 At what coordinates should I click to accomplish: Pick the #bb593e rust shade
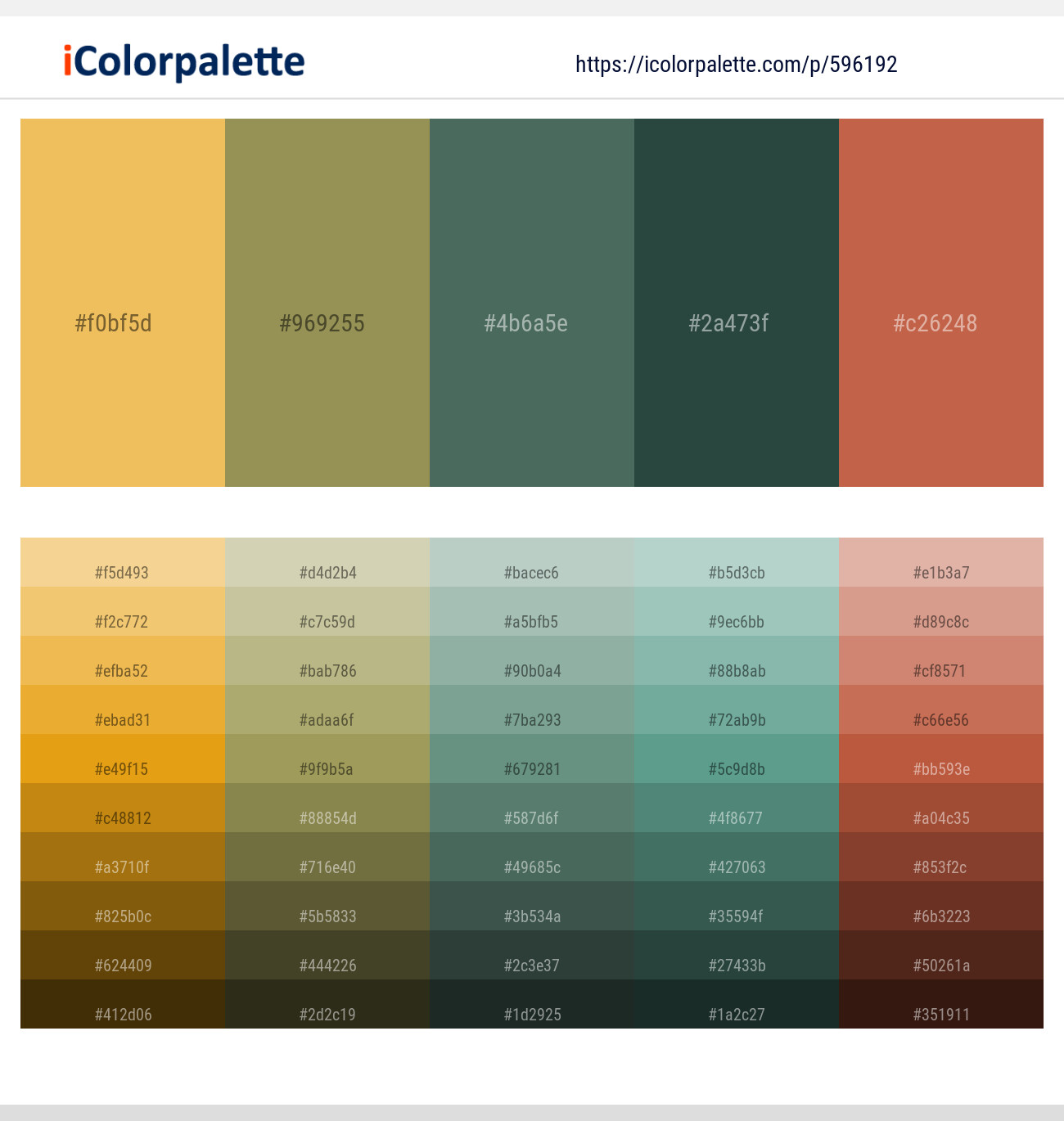[941, 759]
